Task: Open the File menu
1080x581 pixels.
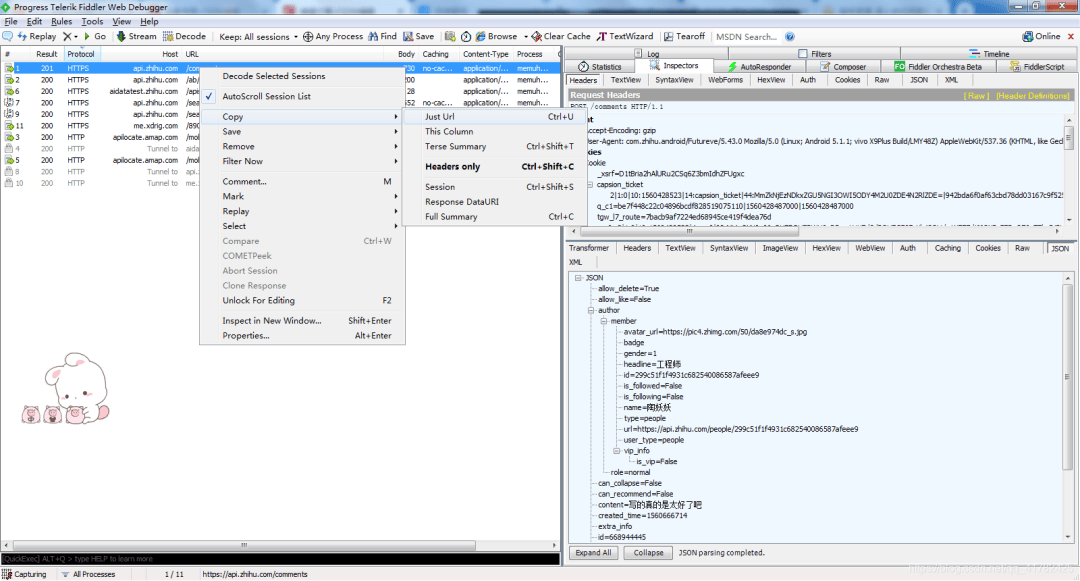Action: coord(11,21)
